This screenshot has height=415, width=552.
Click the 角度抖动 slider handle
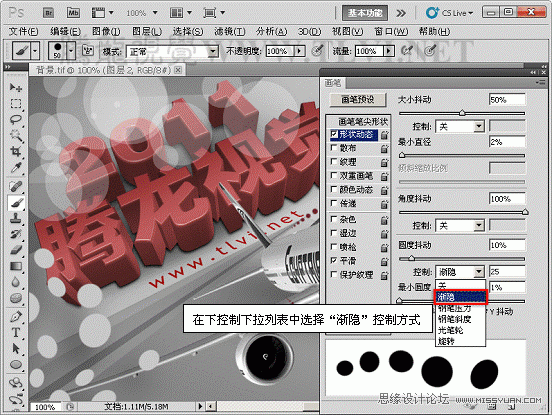click(x=525, y=212)
